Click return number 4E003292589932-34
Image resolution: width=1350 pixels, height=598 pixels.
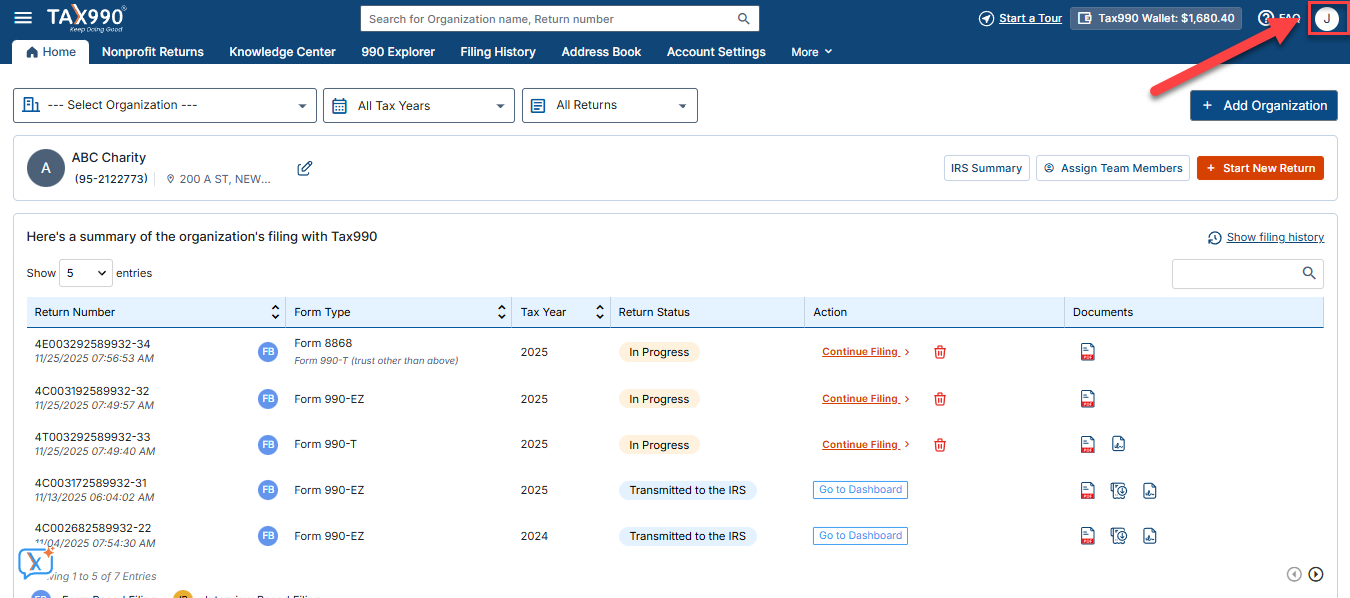[x=92, y=344]
